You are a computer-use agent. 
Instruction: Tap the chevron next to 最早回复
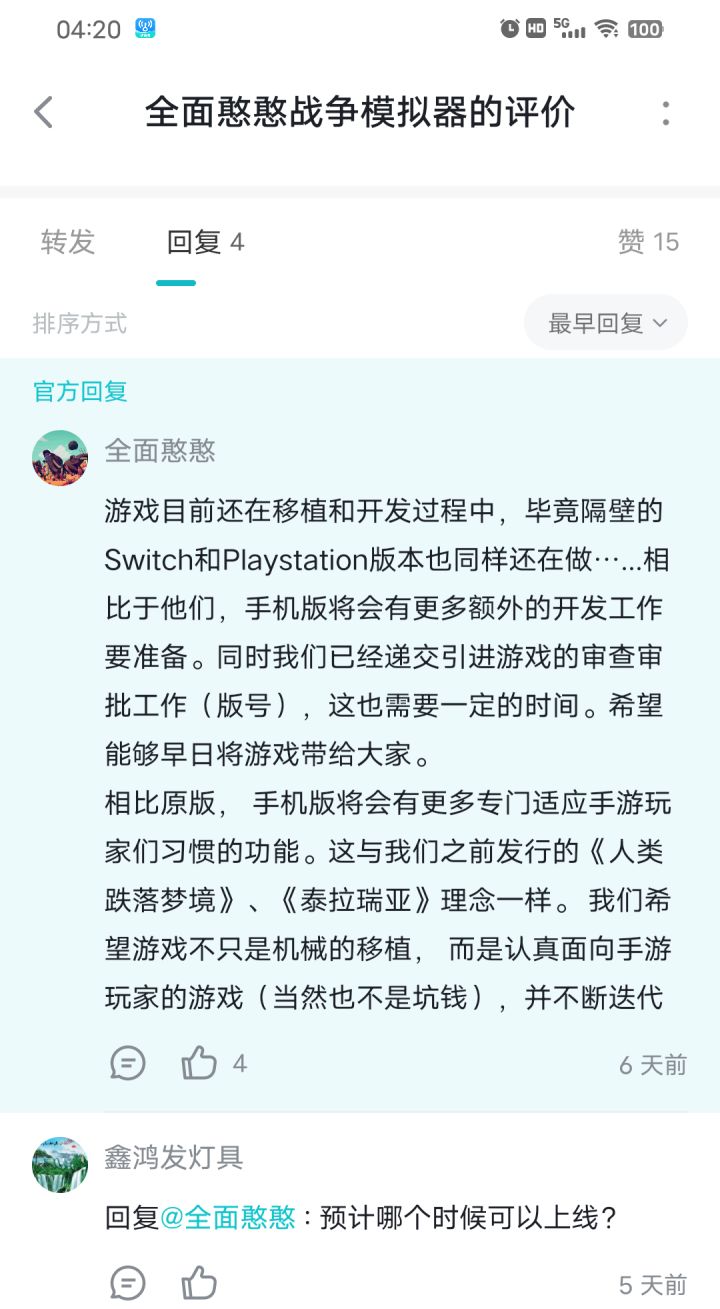[x=659, y=323]
